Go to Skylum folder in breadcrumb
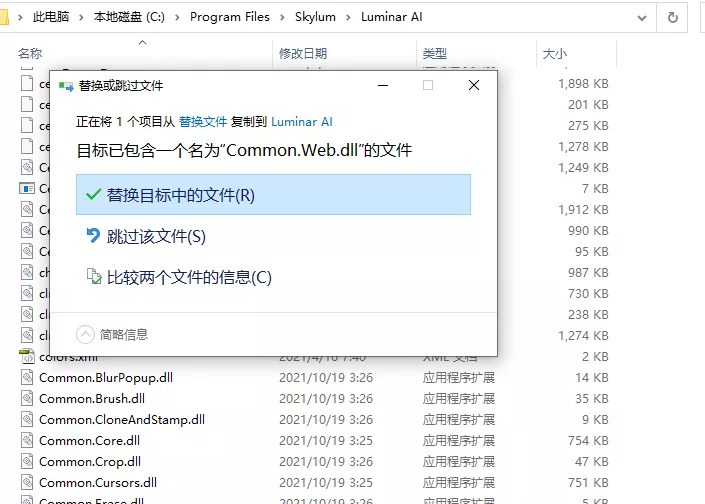 pyautogui.click(x=315, y=17)
